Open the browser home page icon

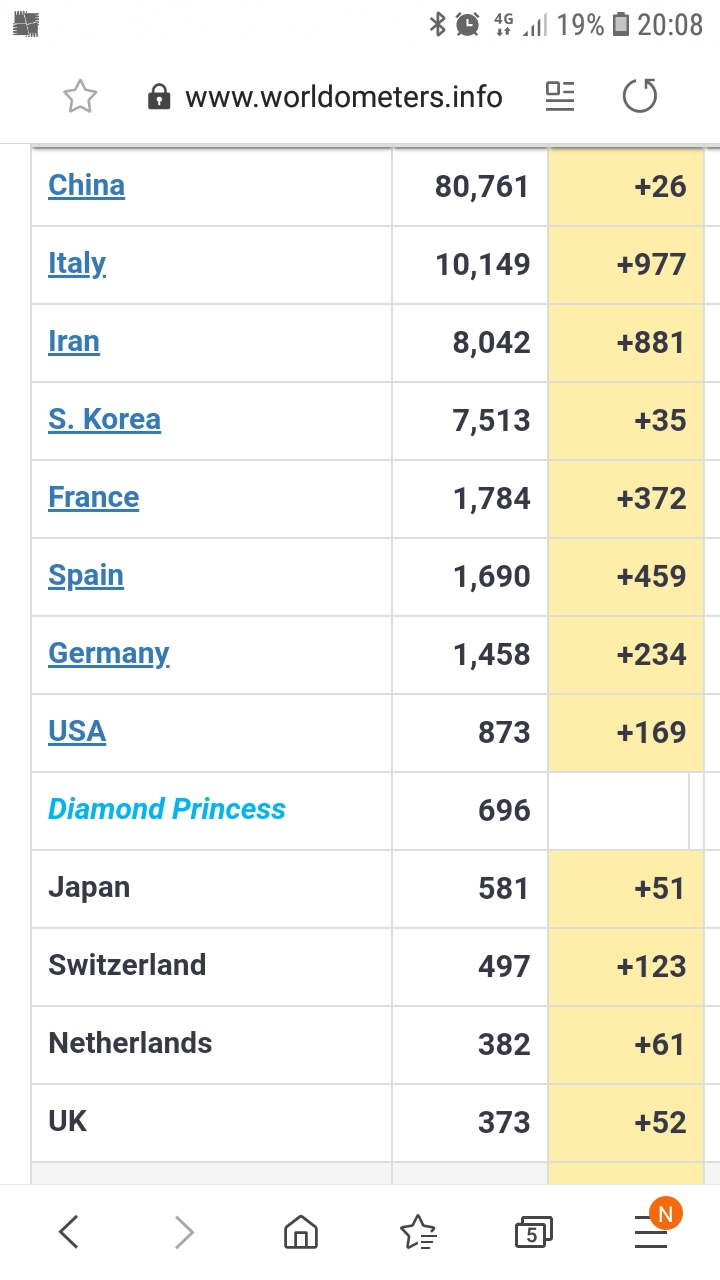click(x=300, y=1232)
